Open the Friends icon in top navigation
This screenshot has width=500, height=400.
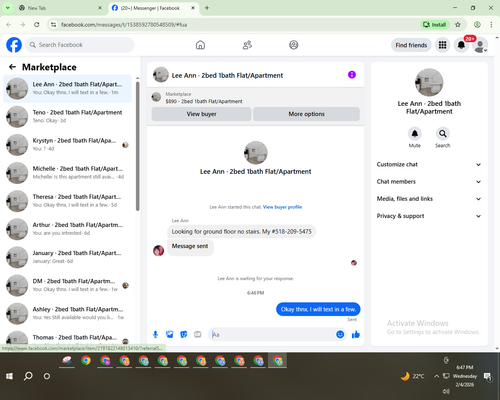click(247, 45)
